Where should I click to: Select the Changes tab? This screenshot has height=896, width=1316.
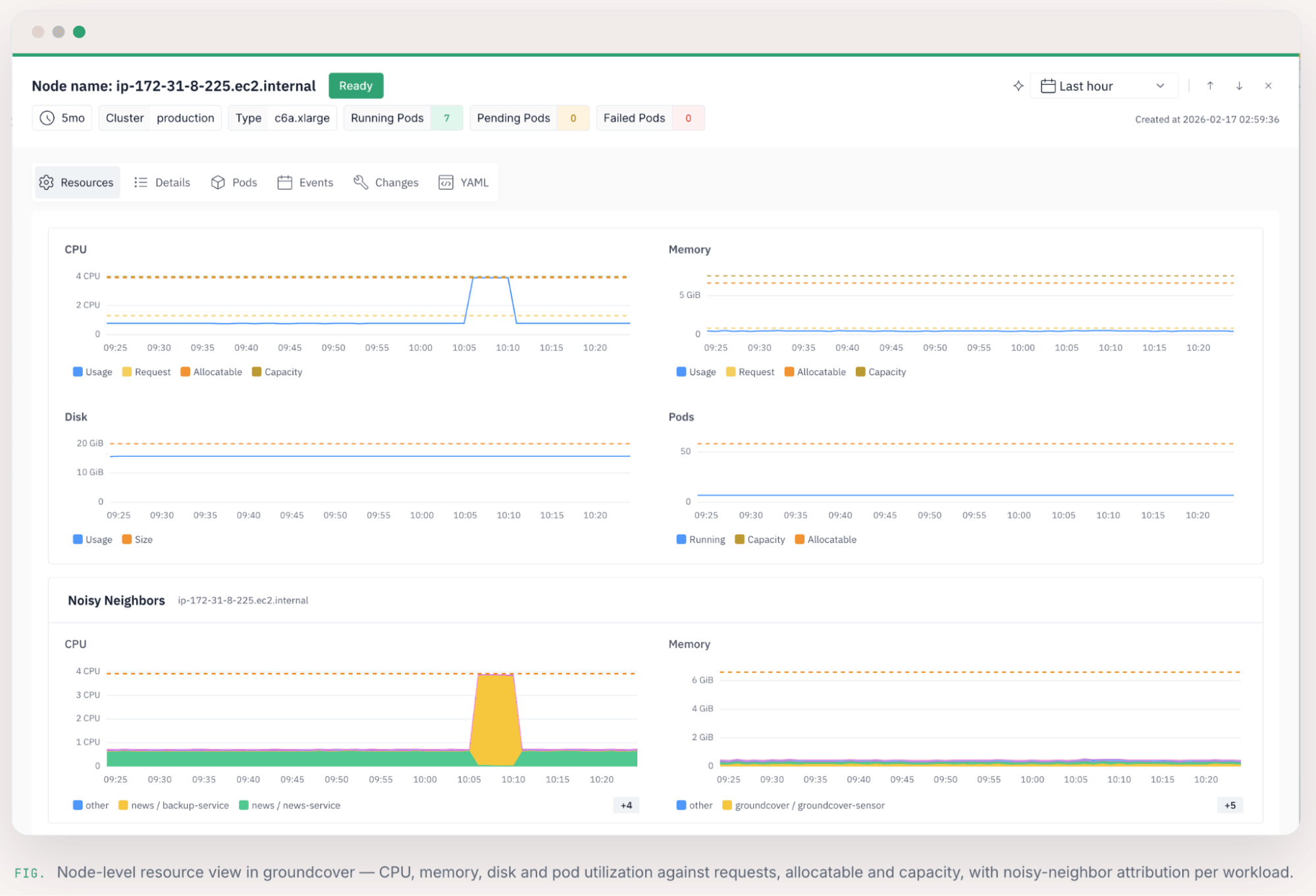pos(386,182)
